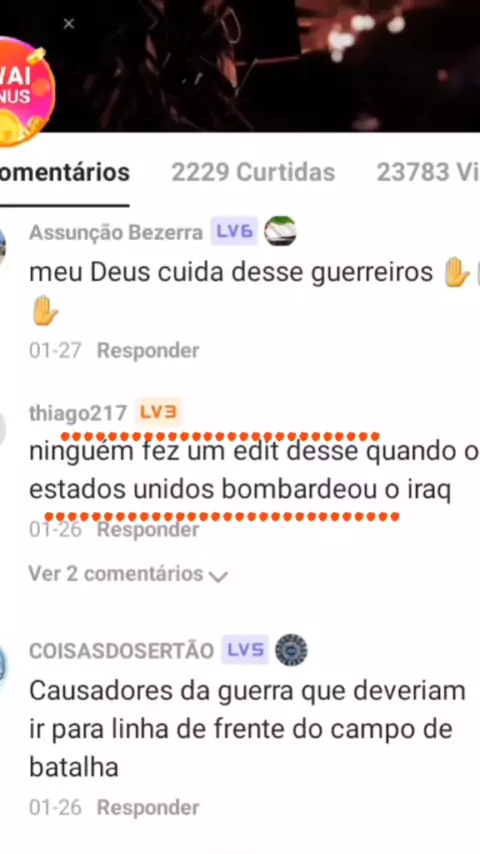Close the bonus promo with the X
The image size is (480, 854).
click(x=69, y=24)
